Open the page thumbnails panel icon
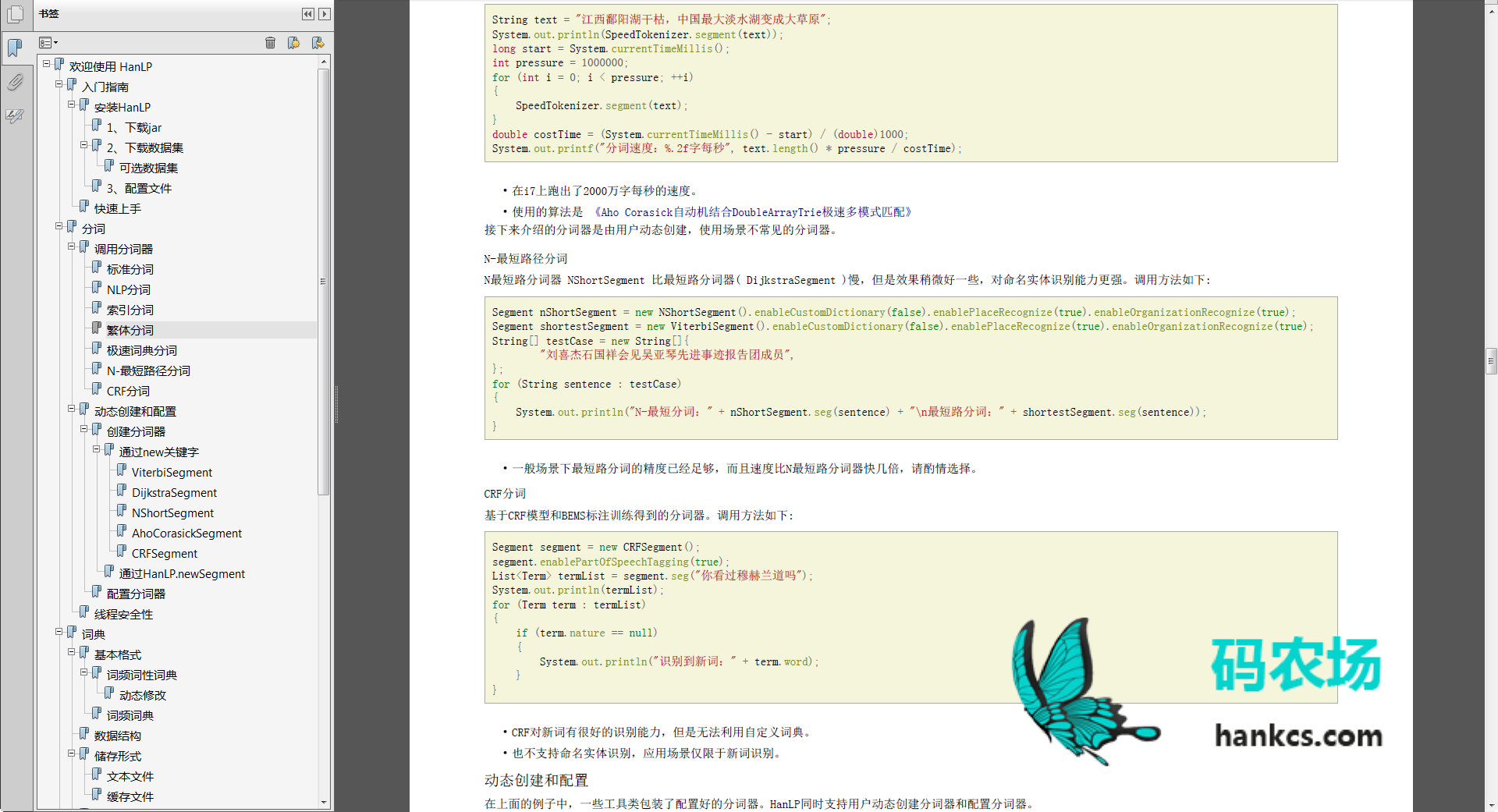1498x812 pixels. point(15,13)
